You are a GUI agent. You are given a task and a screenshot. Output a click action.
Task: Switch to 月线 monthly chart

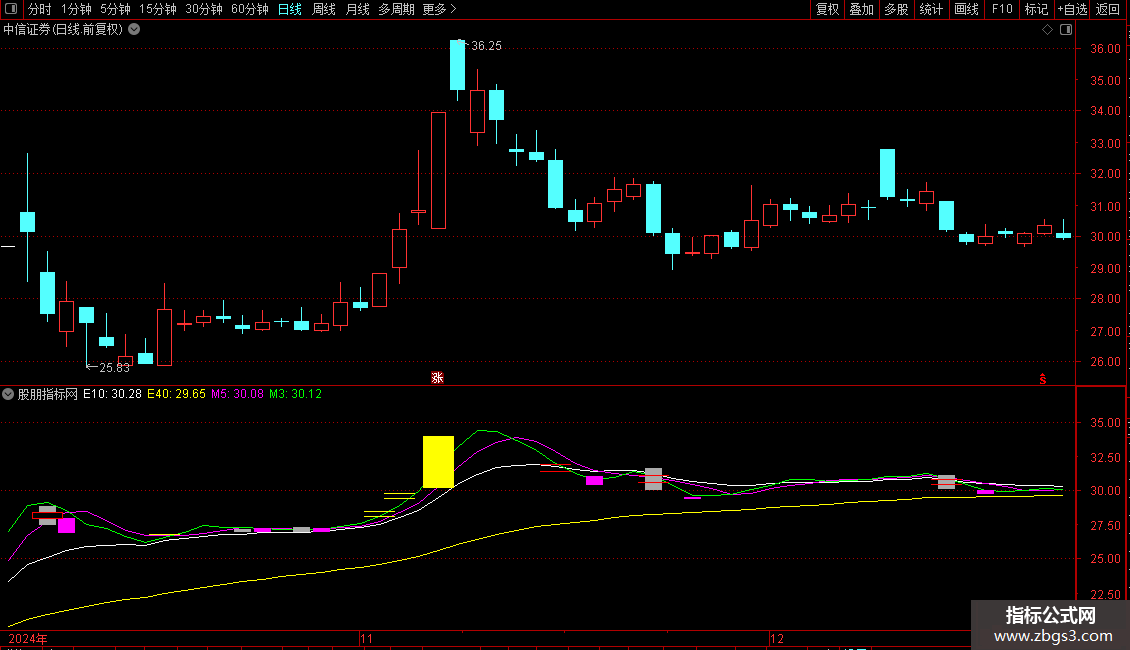(x=357, y=9)
